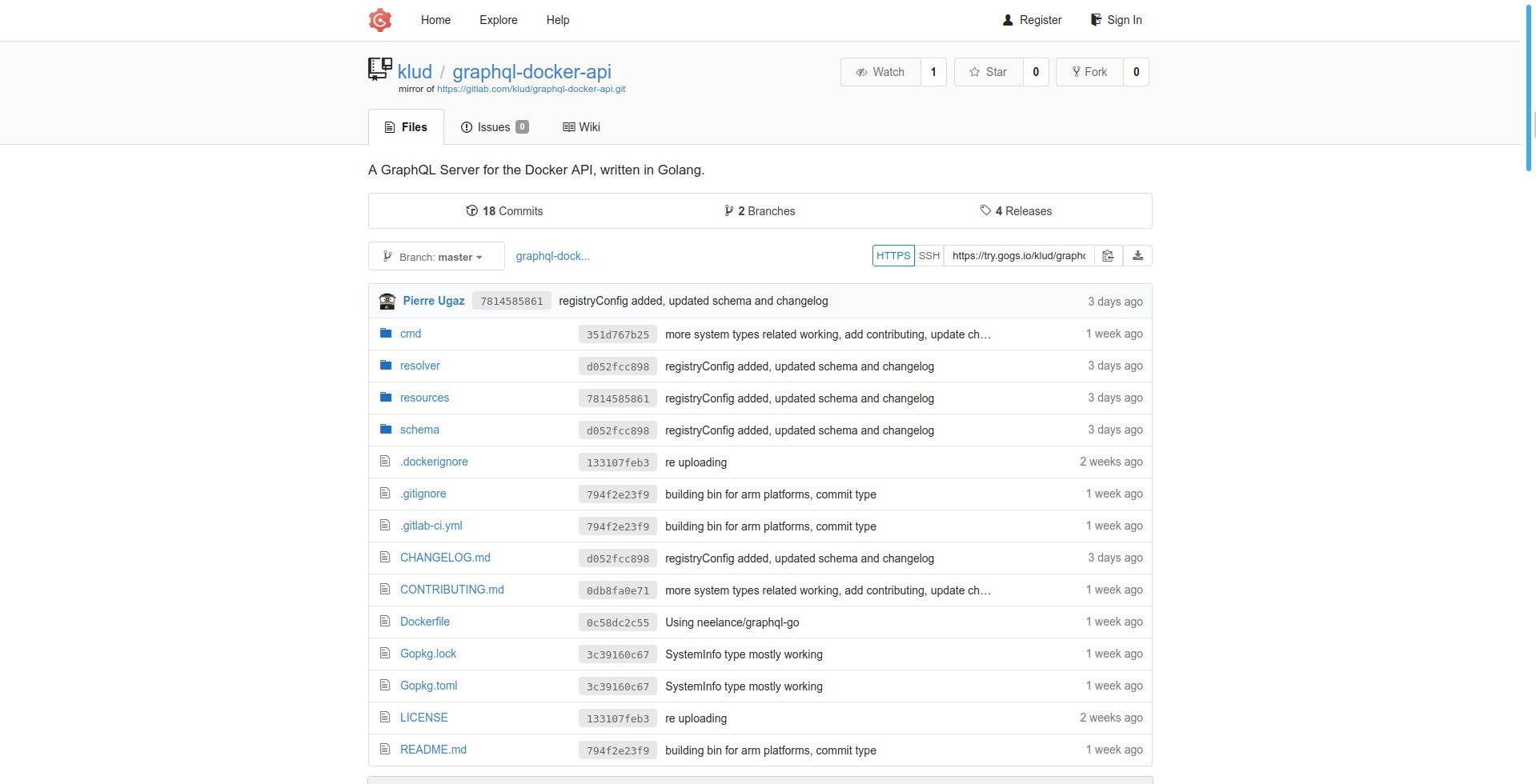Click the download repository icon
The height and width of the screenshot is (784, 1536).
pyautogui.click(x=1137, y=256)
